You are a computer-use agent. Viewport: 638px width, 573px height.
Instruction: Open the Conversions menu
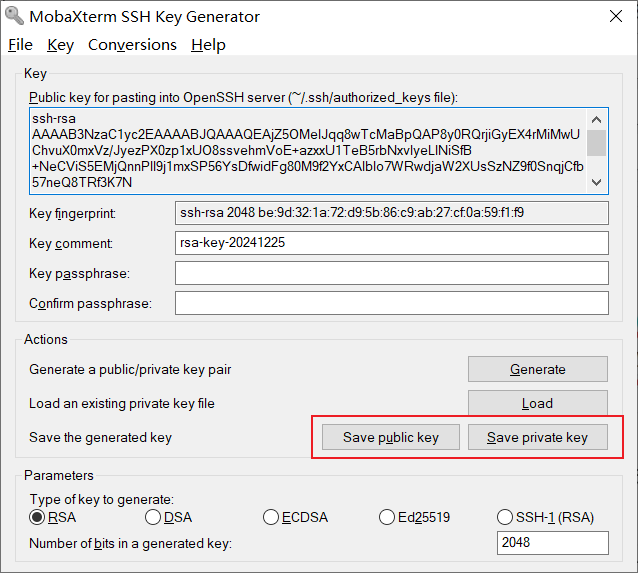(132, 45)
